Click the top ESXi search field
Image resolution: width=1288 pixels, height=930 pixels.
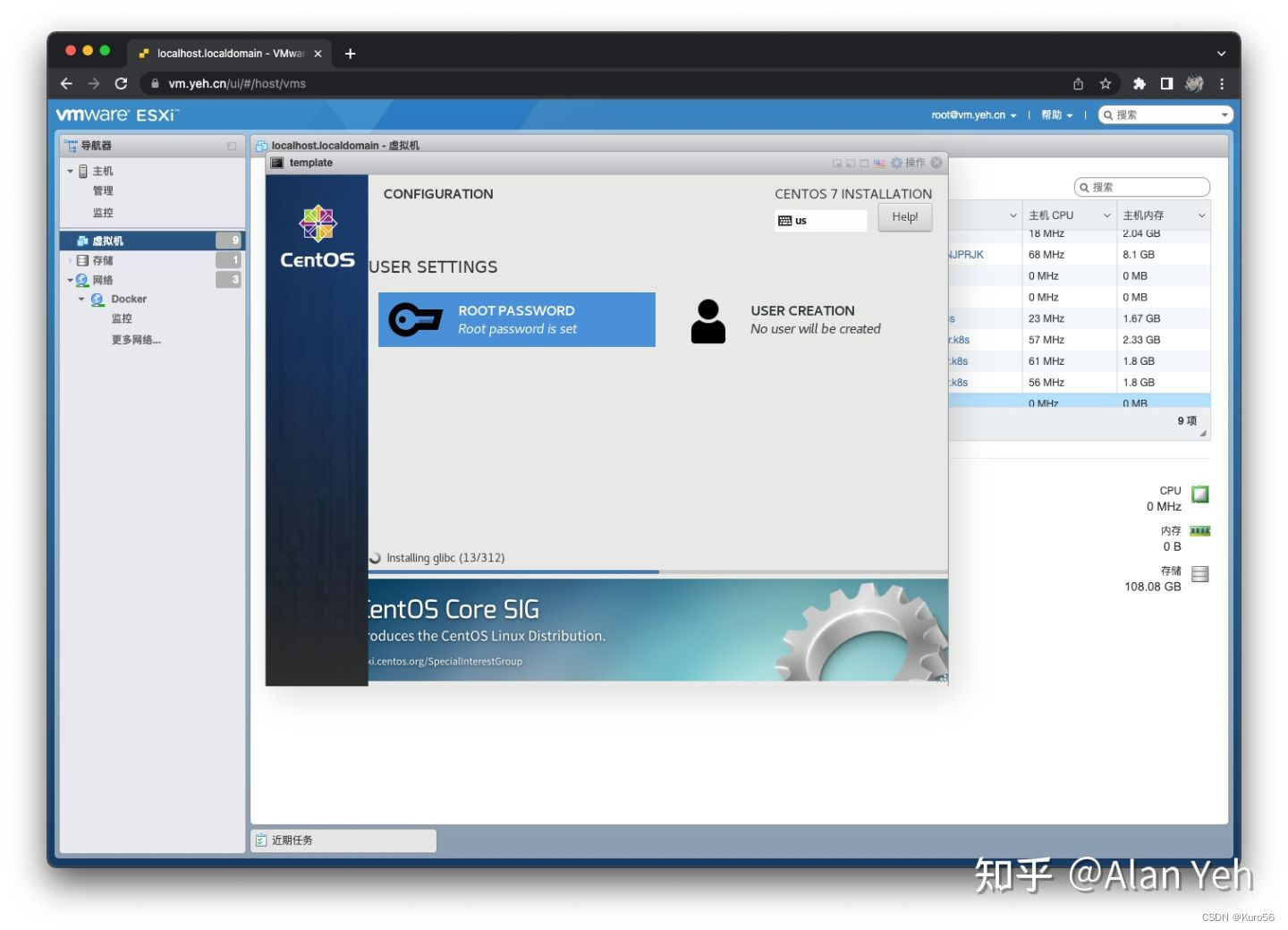(1165, 115)
